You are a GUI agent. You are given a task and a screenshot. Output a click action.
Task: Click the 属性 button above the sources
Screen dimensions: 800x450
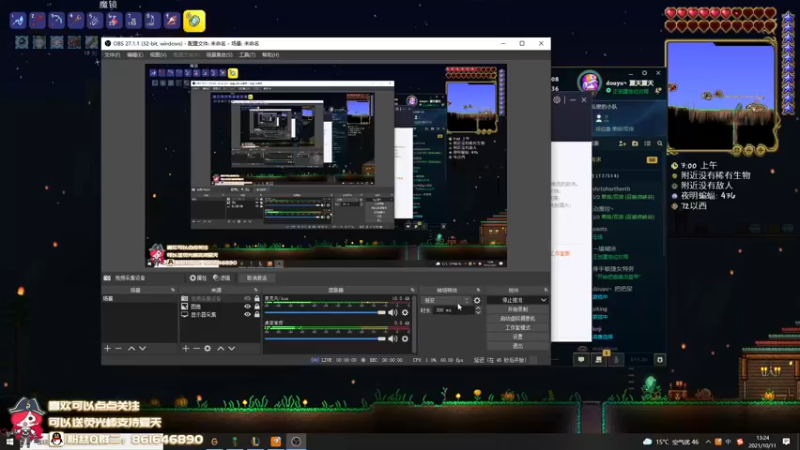point(198,278)
